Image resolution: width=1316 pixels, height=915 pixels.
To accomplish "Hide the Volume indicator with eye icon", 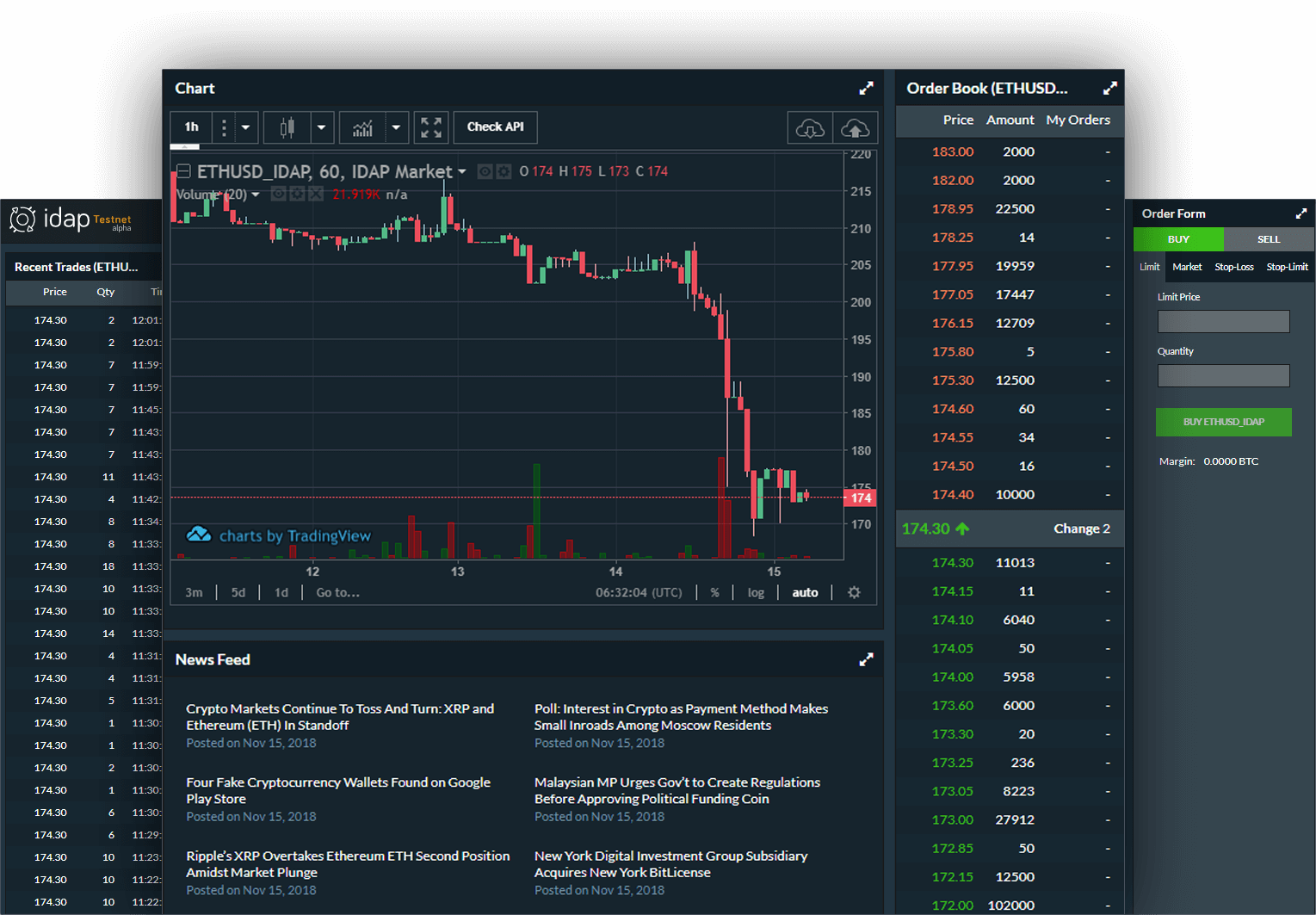I will click(278, 194).
